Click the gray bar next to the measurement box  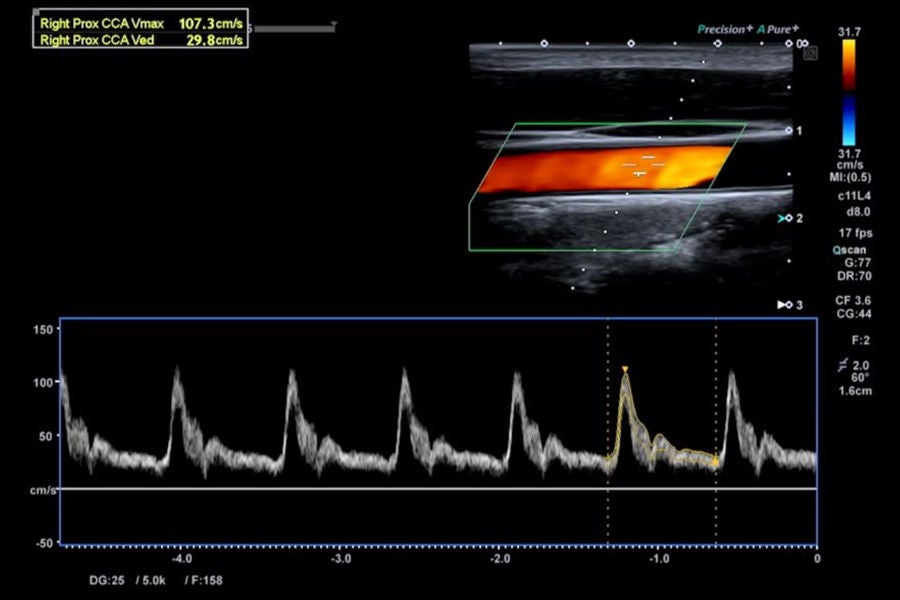click(294, 28)
